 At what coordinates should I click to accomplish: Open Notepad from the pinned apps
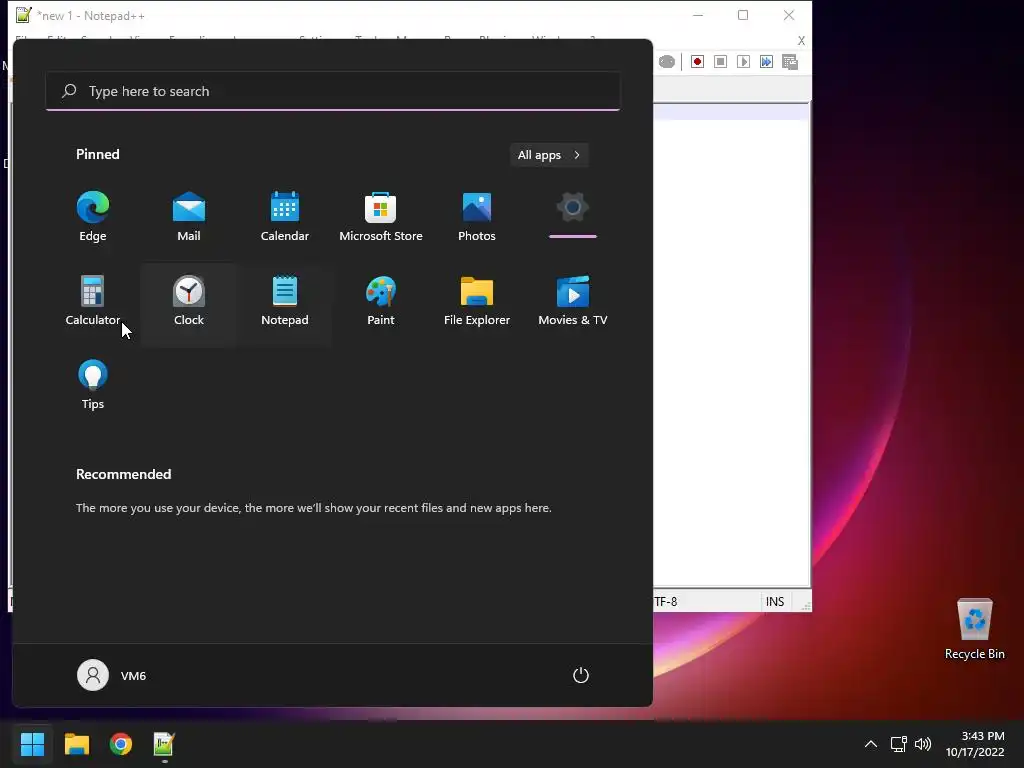coord(285,301)
